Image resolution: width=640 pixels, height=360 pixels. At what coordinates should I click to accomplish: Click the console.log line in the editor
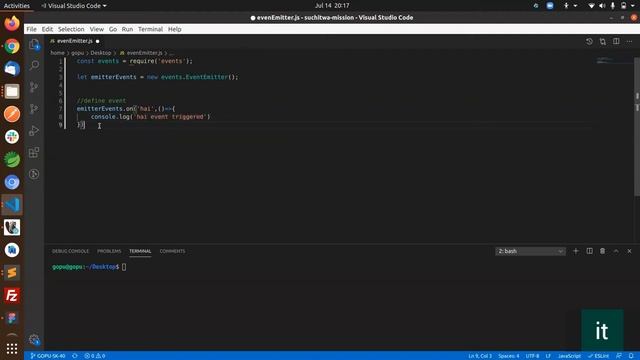coord(150,117)
